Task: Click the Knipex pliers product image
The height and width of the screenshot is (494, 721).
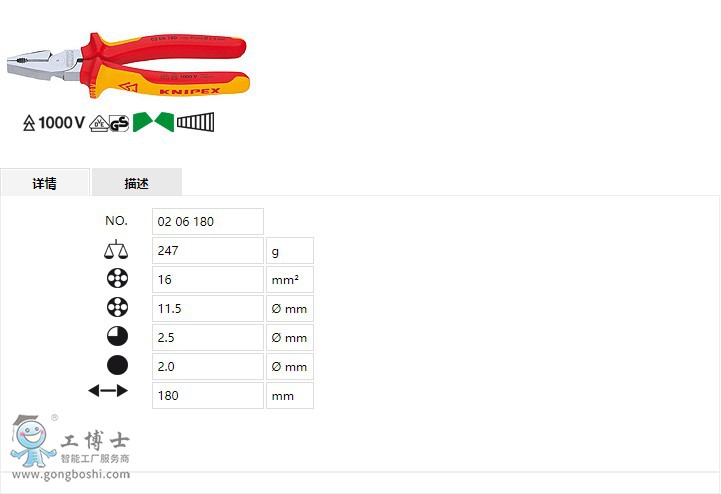Action: point(128,65)
